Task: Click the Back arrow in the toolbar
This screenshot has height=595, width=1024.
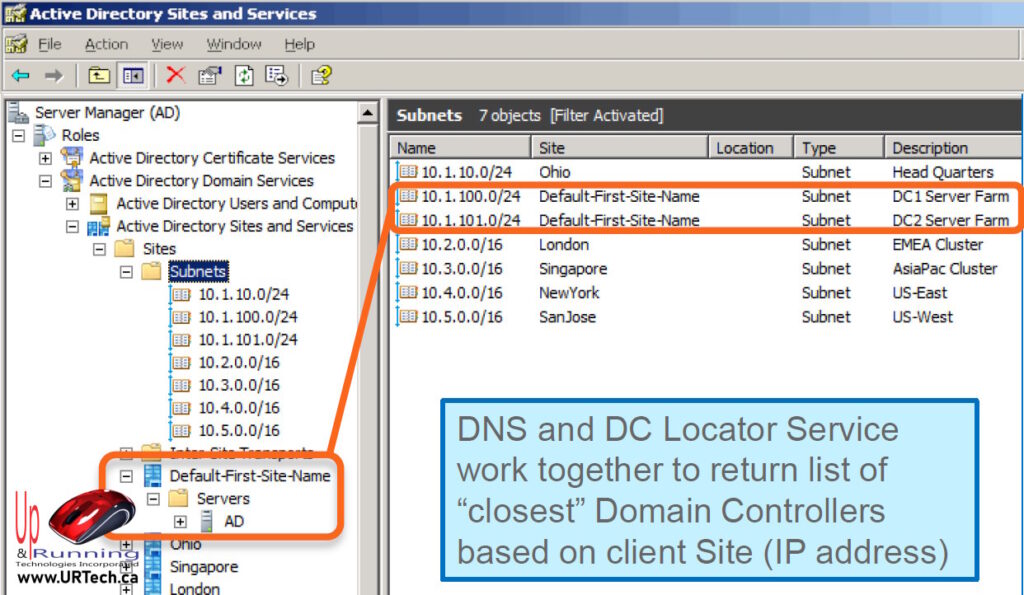Action: [20, 76]
